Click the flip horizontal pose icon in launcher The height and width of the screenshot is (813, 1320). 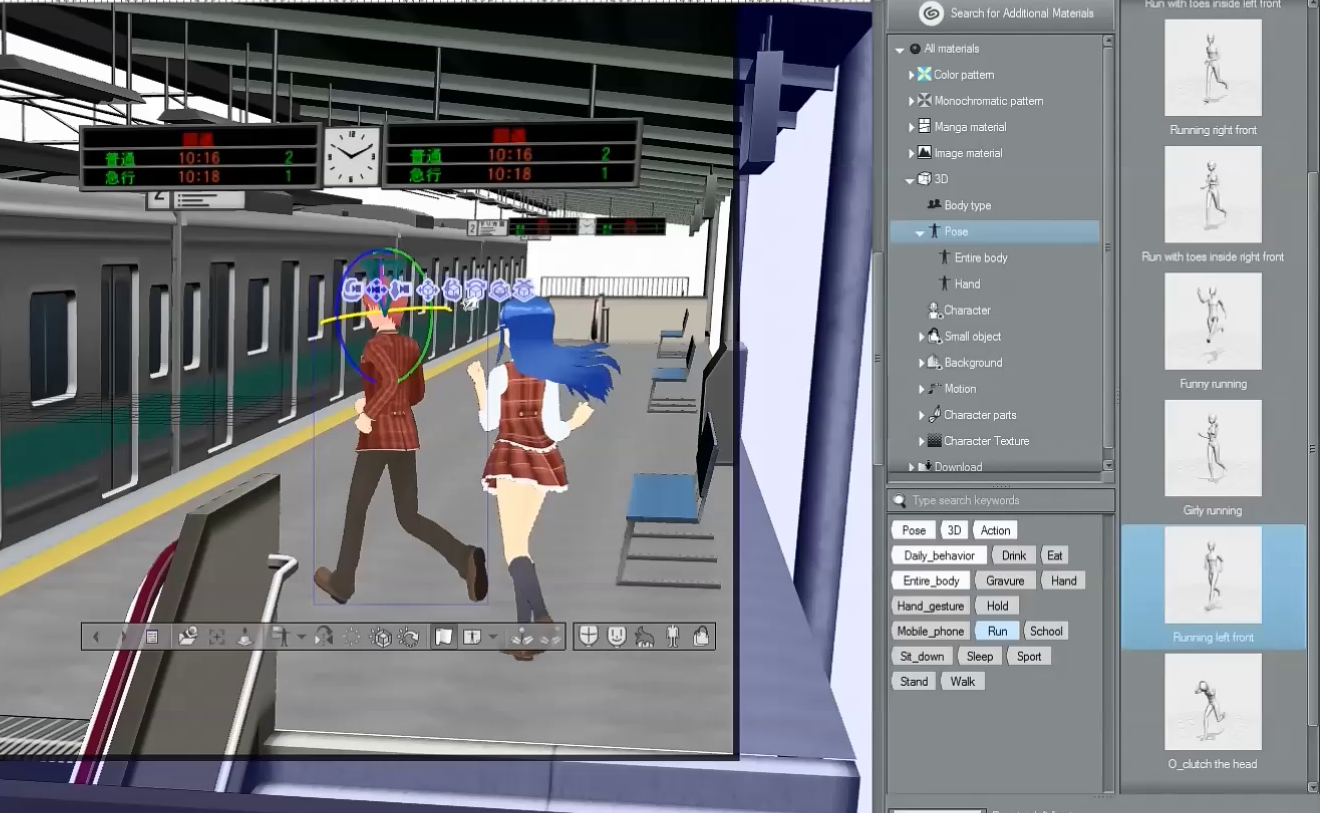[x=324, y=636]
